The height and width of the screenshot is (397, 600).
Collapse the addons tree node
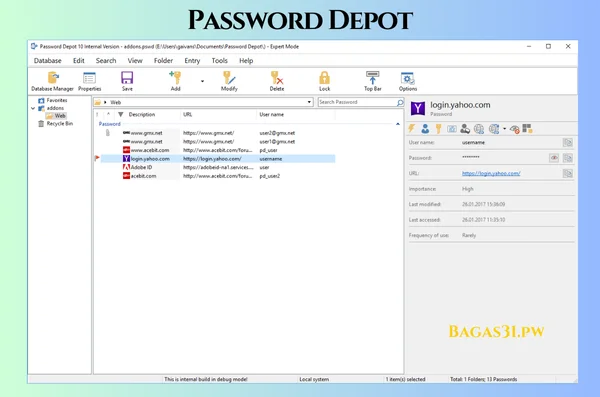(x=33, y=108)
